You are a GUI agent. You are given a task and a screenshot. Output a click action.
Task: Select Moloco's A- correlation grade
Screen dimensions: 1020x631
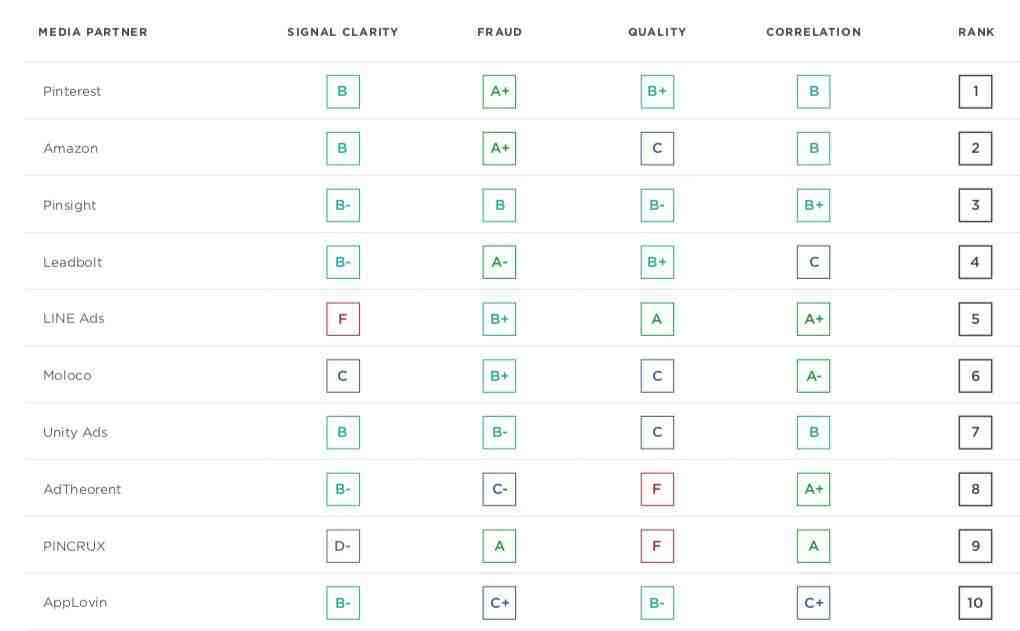[x=813, y=376]
